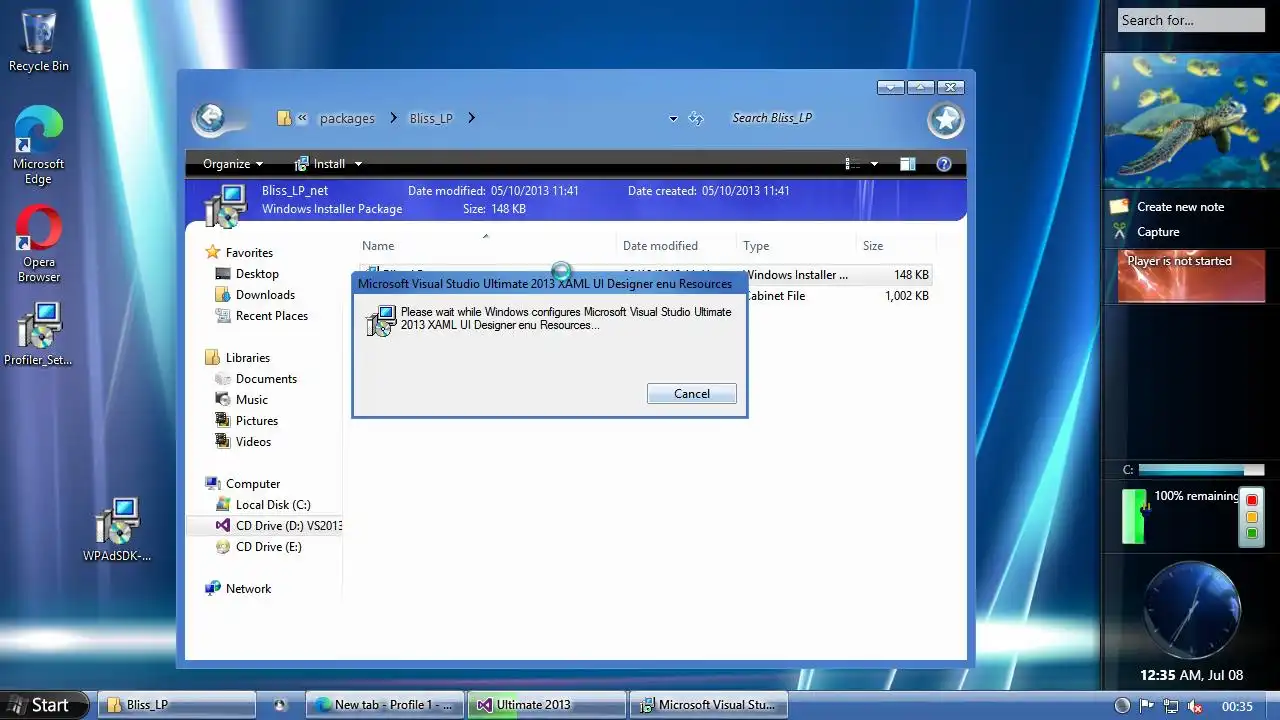This screenshot has height=720, width=1280.
Task: Click the round tray icon left of flag
Action: pyautogui.click(x=1122, y=706)
